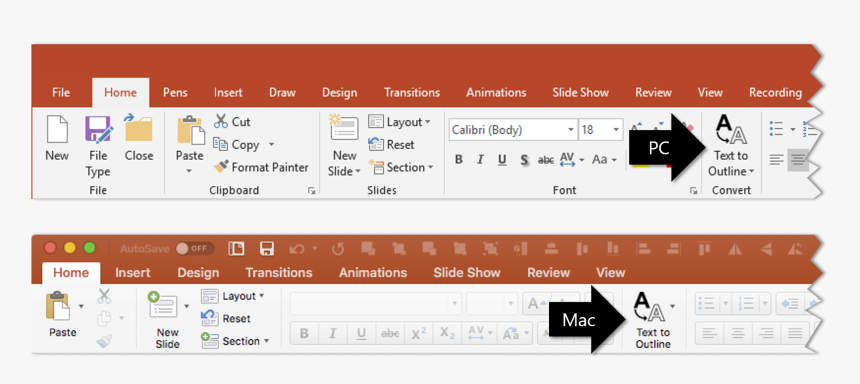
Task: Click the Mac scissors Cut icon
Action: tap(104, 296)
